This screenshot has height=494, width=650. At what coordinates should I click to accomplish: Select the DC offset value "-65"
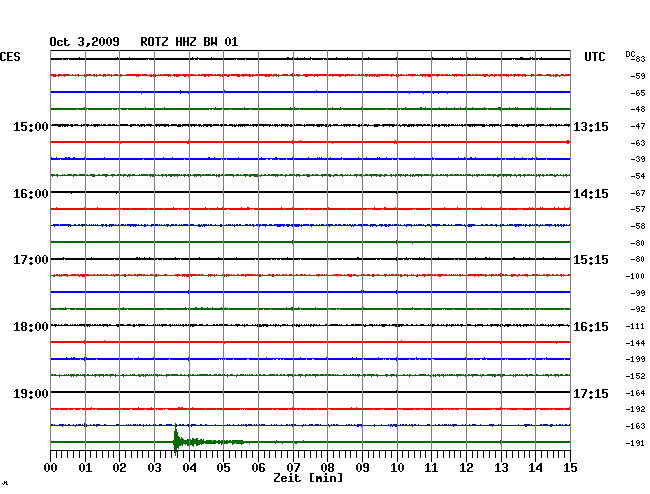point(638,93)
